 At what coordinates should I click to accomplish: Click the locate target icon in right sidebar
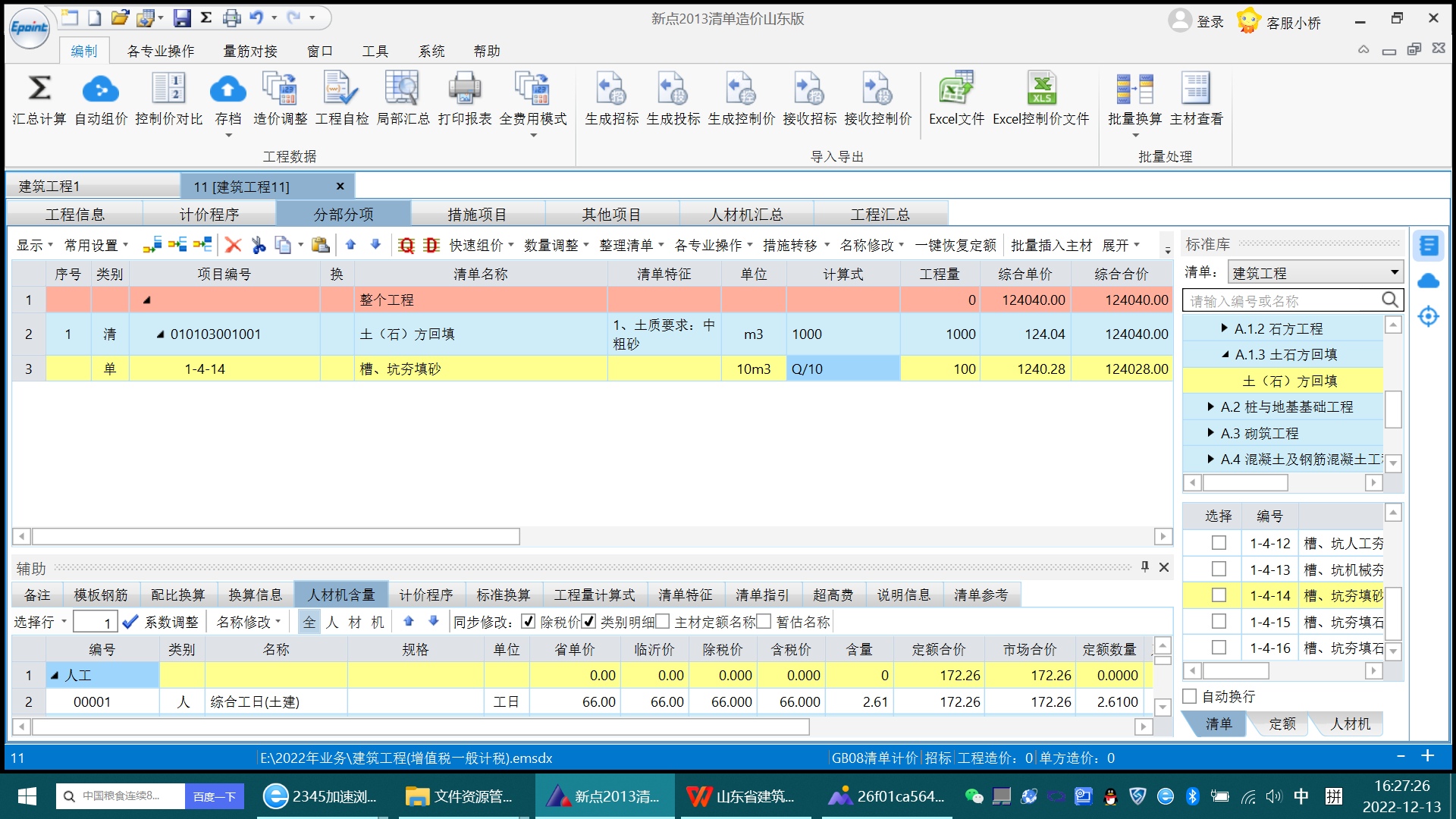point(1428,316)
